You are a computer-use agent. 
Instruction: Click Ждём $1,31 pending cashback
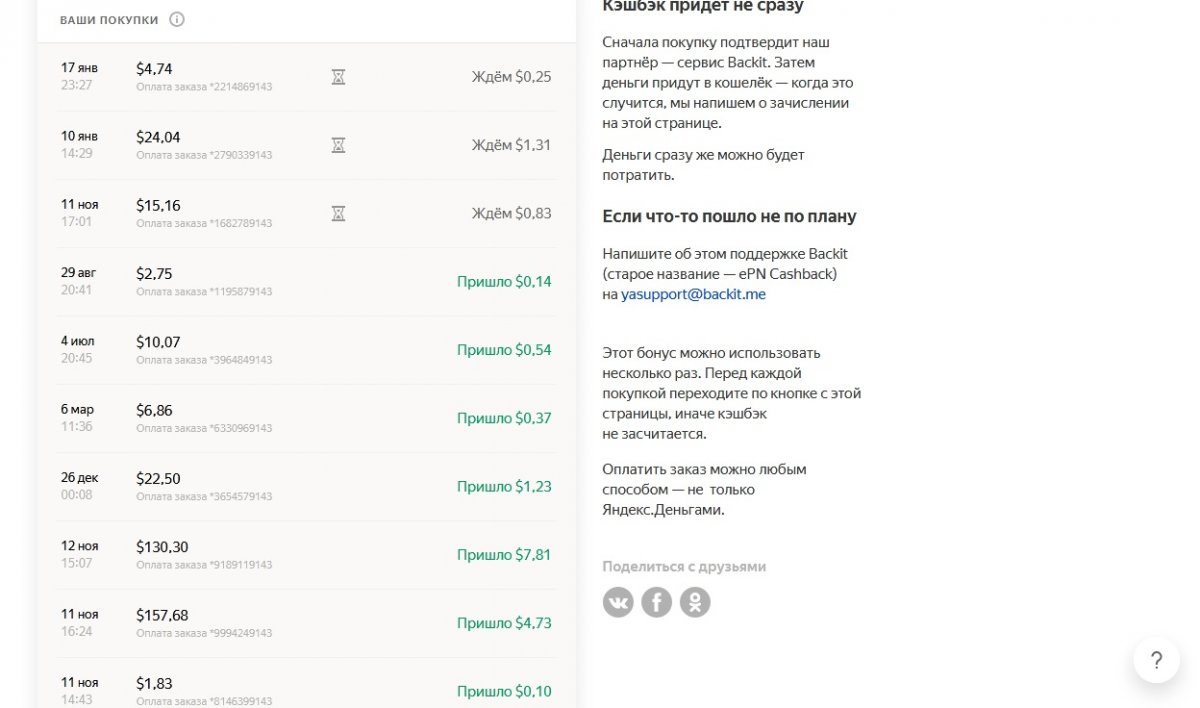pos(511,145)
